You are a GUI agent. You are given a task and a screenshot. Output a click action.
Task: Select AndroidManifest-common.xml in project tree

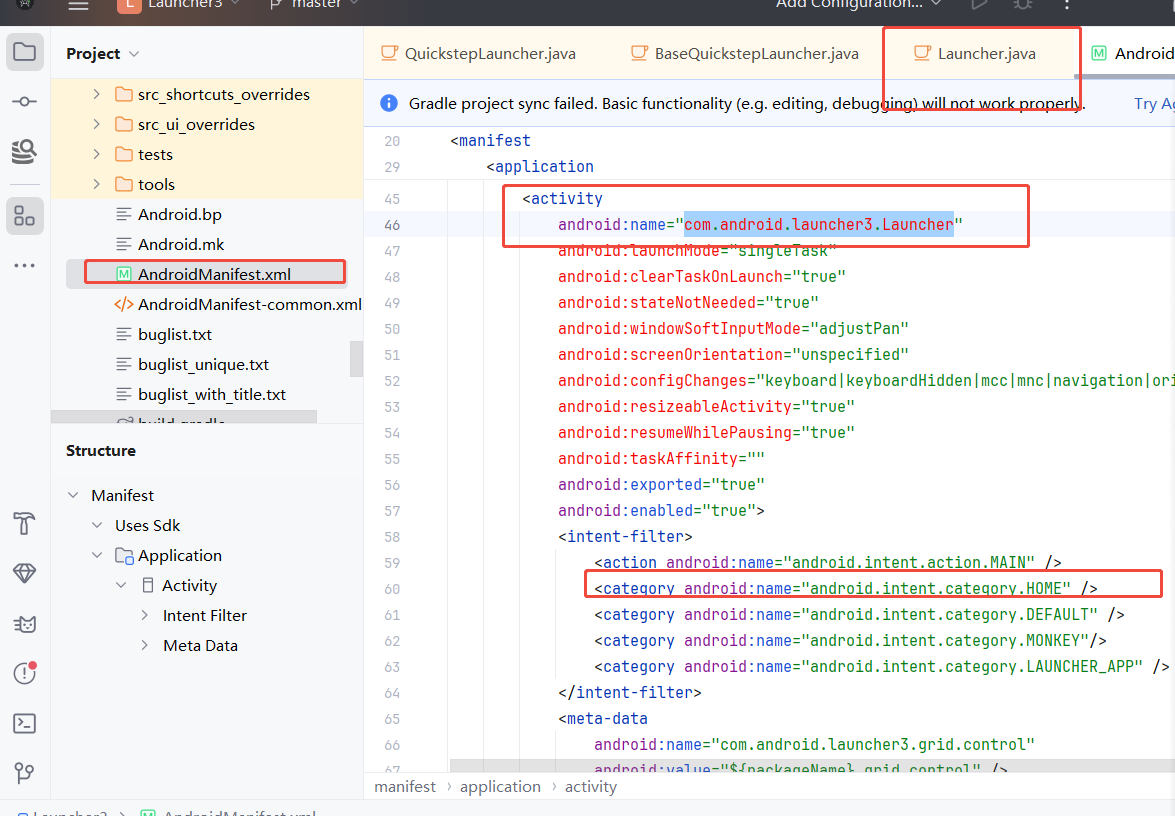coord(250,304)
